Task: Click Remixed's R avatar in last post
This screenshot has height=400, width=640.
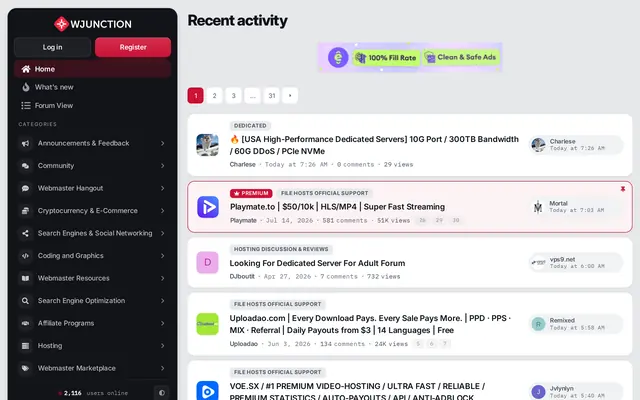Action: (x=538, y=324)
